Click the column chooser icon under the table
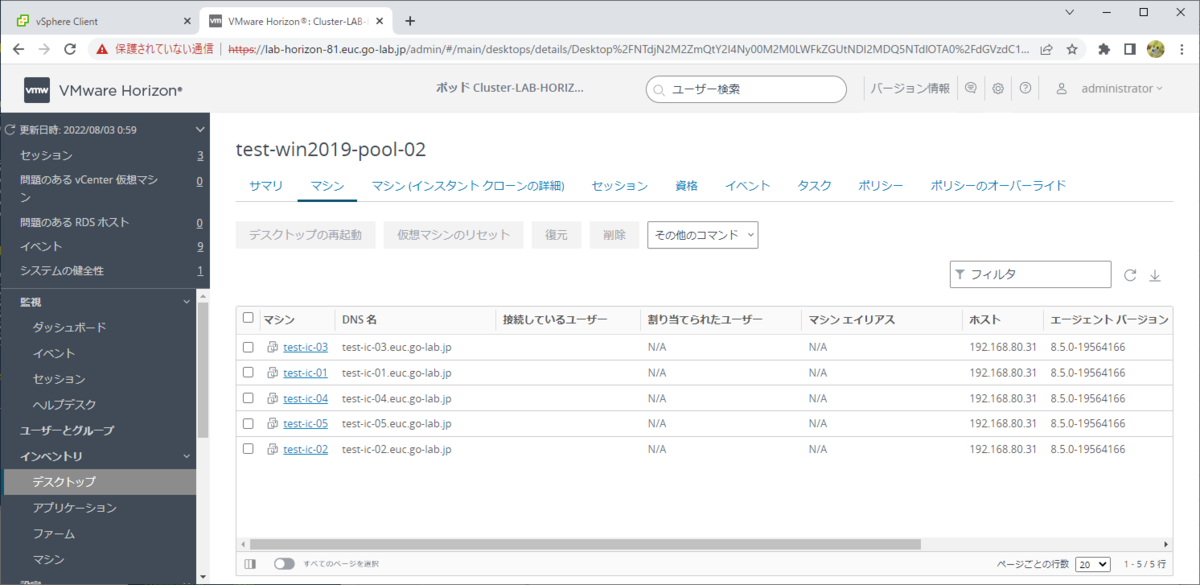This screenshot has width=1200, height=585. pyautogui.click(x=250, y=564)
